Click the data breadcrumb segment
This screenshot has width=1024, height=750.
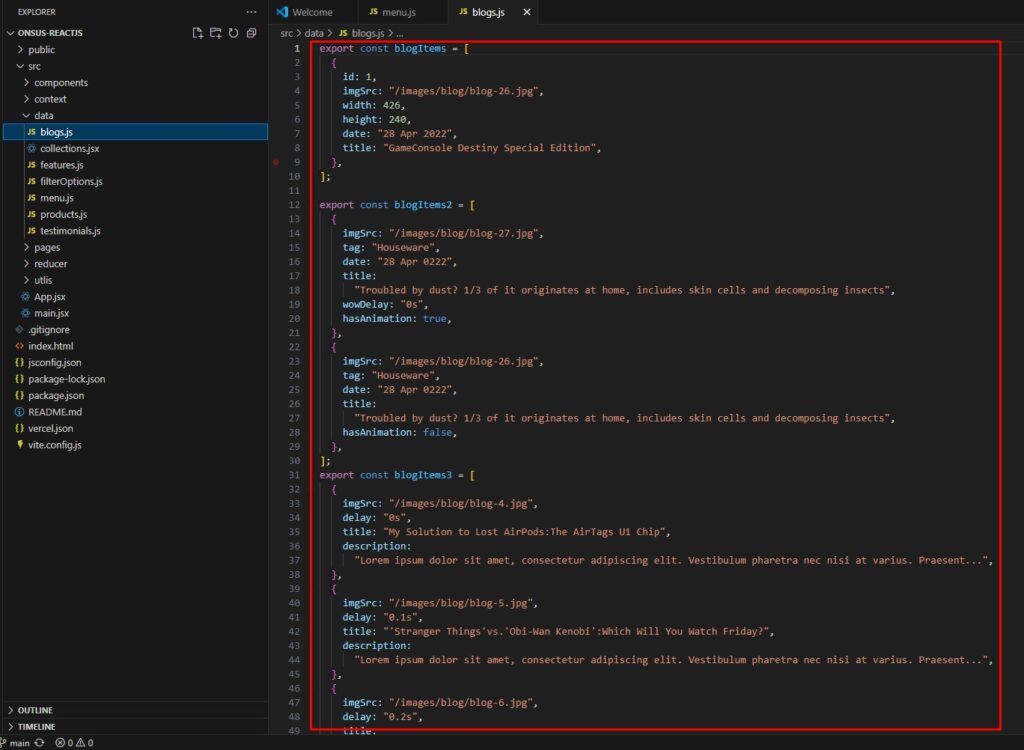pyautogui.click(x=313, y=33)
